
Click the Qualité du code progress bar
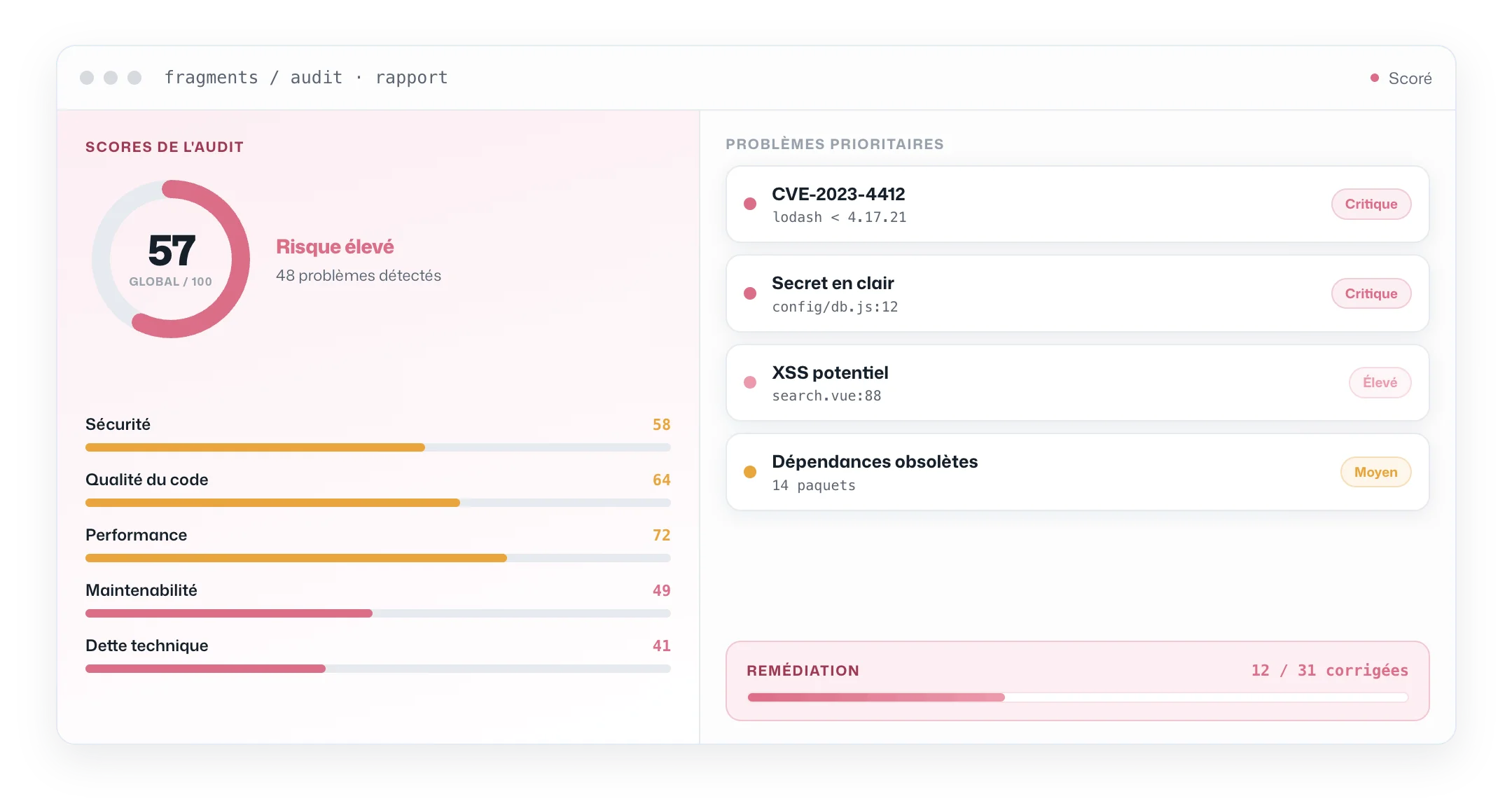pyautogui.click(x=378, y=503)
